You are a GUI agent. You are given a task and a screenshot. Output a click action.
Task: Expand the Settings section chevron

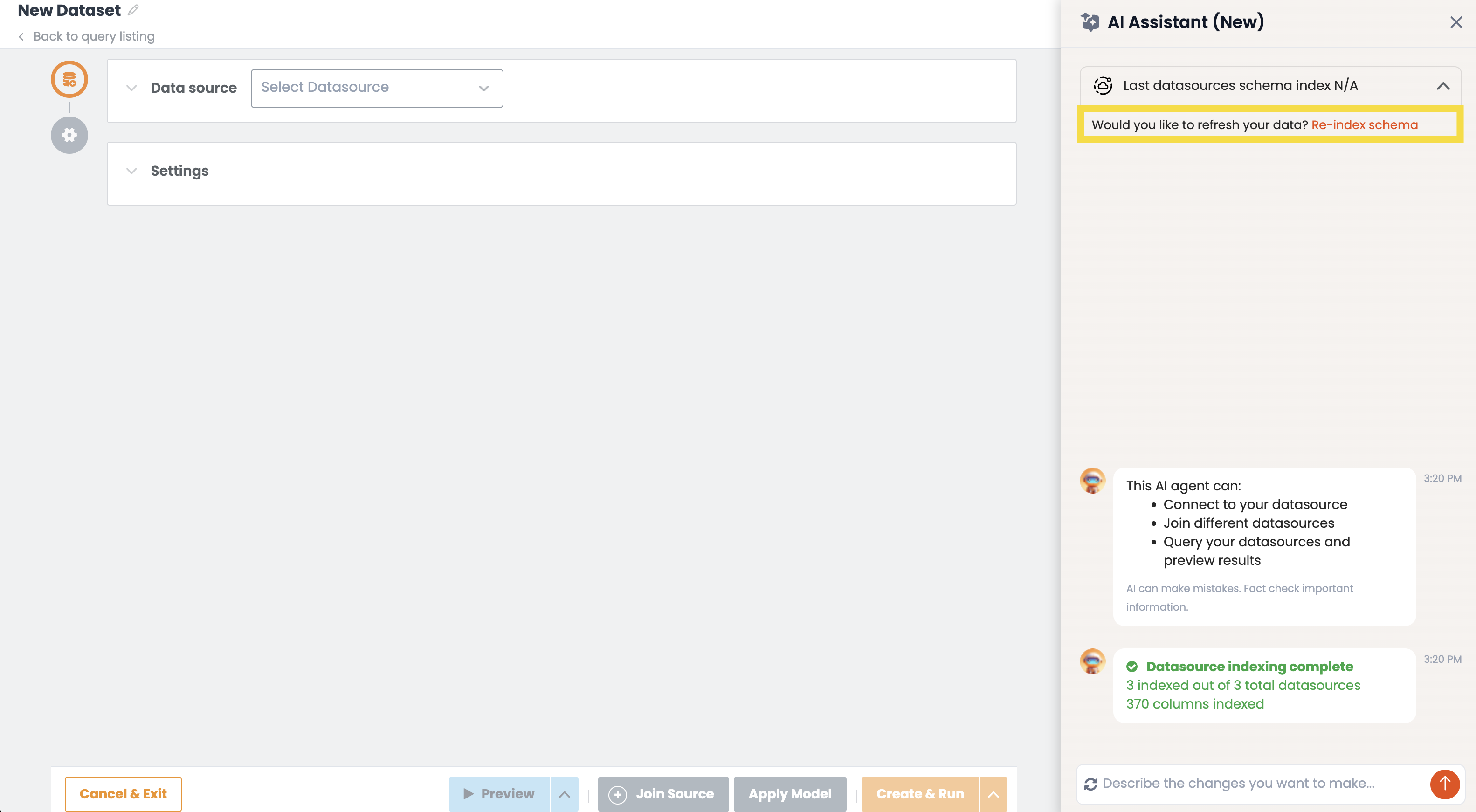click(x=131, y=171)
